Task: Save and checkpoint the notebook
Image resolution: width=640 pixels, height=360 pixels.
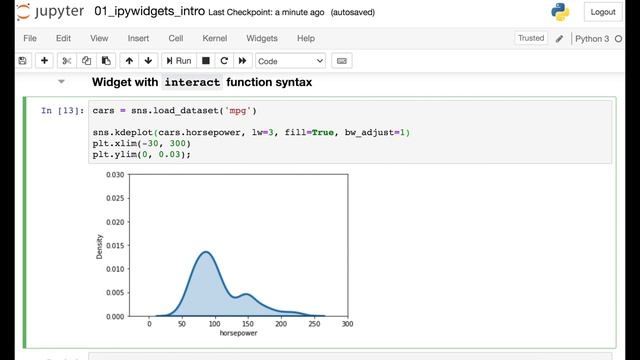Action: point(23,61)
